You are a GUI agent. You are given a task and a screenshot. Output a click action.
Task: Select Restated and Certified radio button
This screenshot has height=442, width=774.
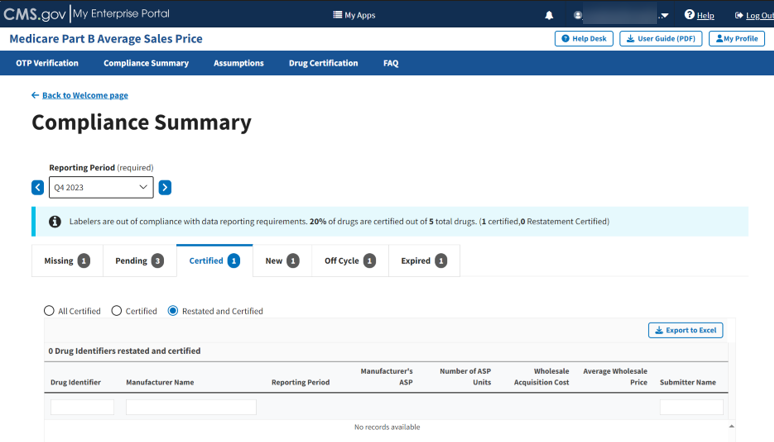tap(173, 311)
